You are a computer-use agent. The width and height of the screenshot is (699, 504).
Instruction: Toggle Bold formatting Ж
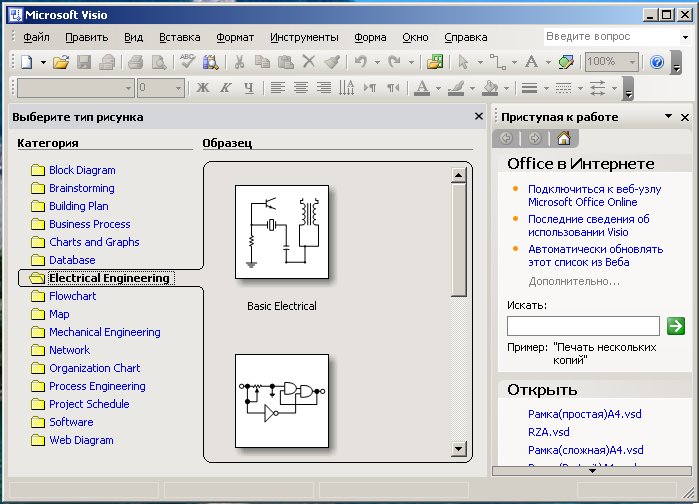pyautogui.click(x=202, y=88)
